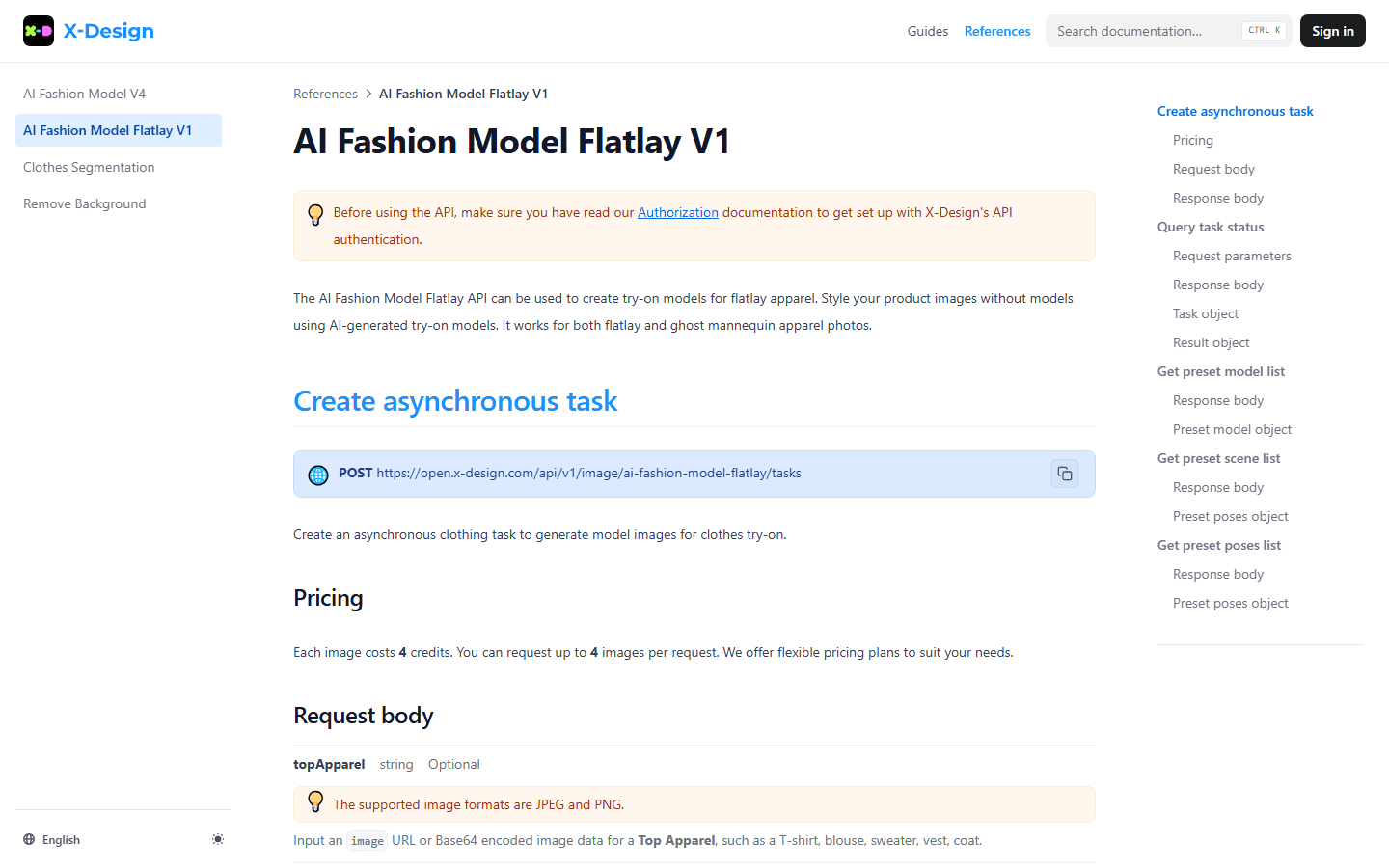
Task: Open the Guides menu
Action: [928, 31]
